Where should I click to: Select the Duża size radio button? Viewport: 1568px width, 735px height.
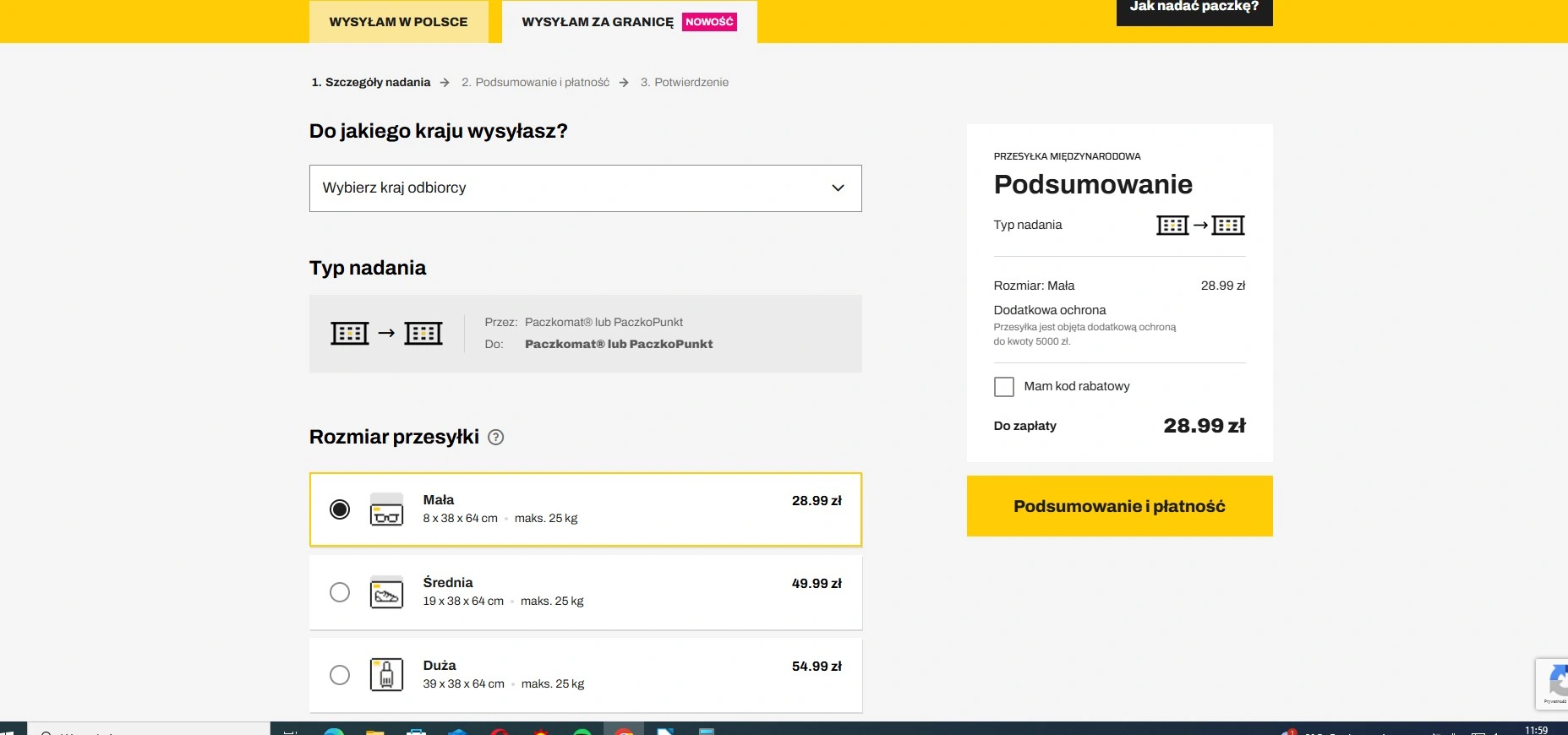coord(340,675)
